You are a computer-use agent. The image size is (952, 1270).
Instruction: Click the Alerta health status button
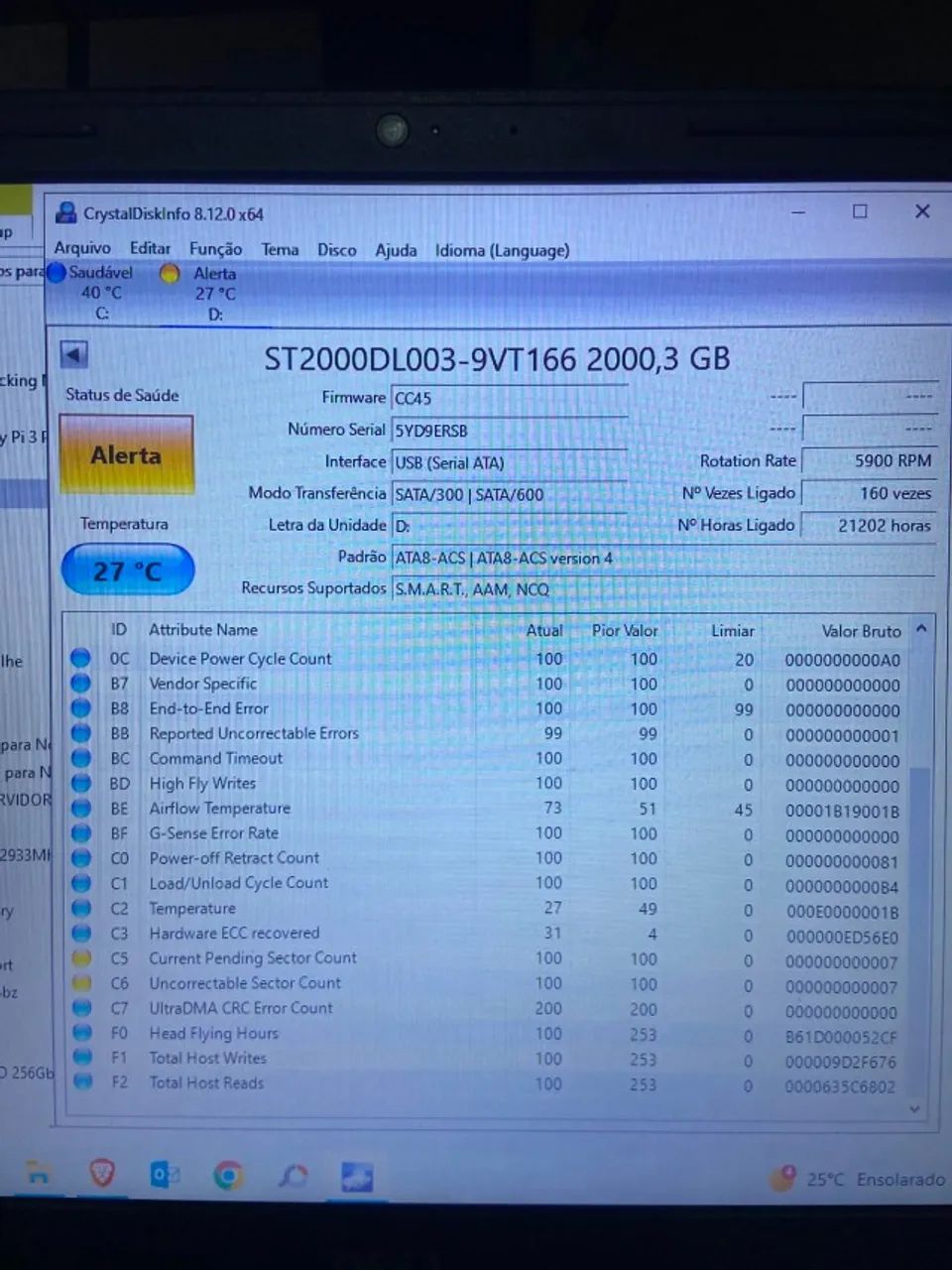[x=126, y=455]
